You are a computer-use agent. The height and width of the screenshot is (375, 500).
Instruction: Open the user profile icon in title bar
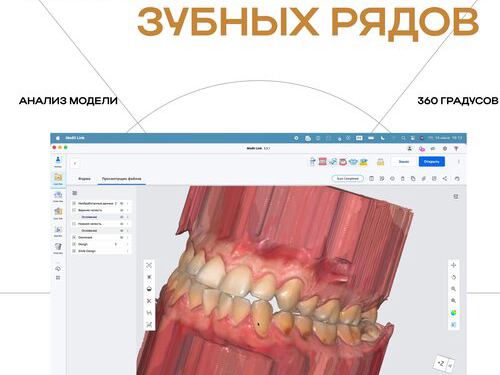(410, 148)
